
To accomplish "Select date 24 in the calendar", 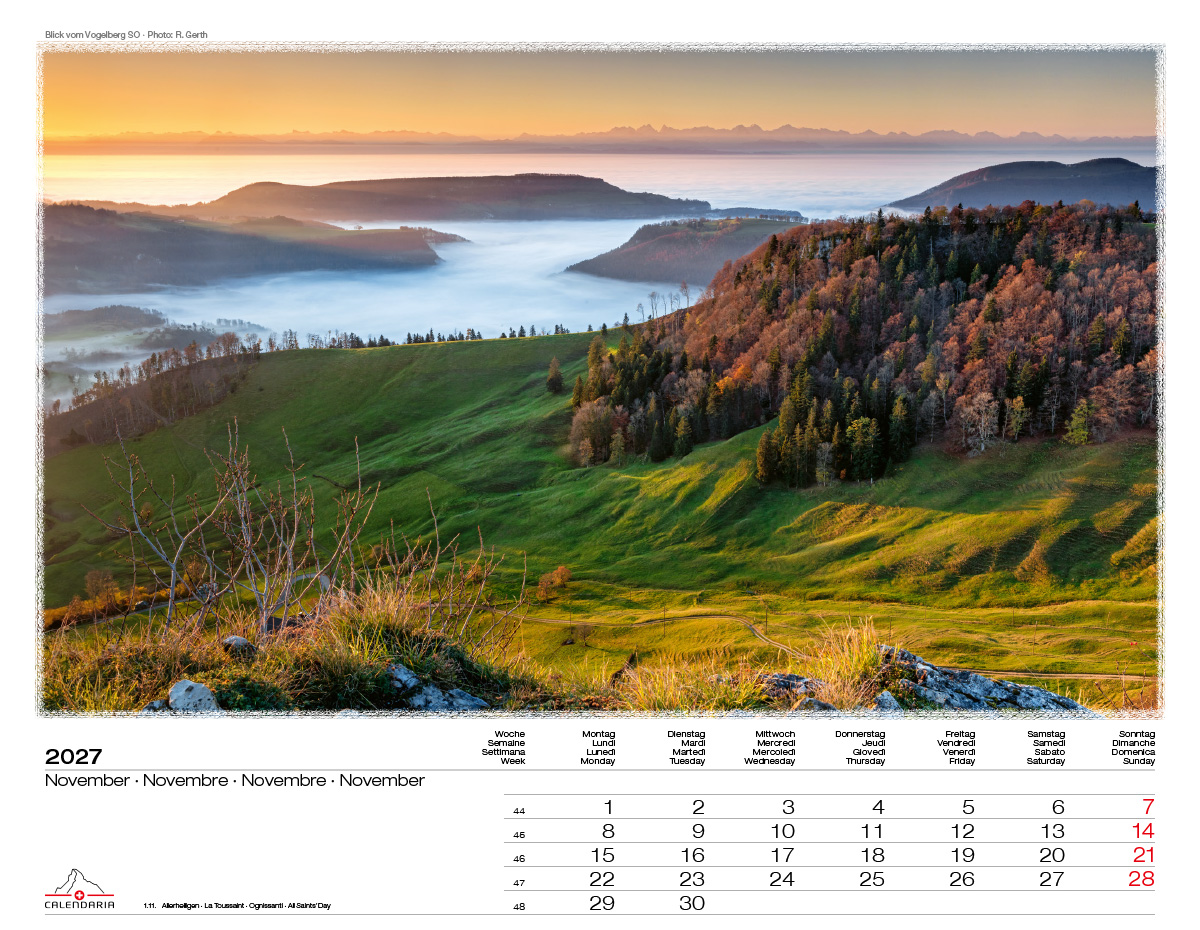I will [x=782, y=879].
